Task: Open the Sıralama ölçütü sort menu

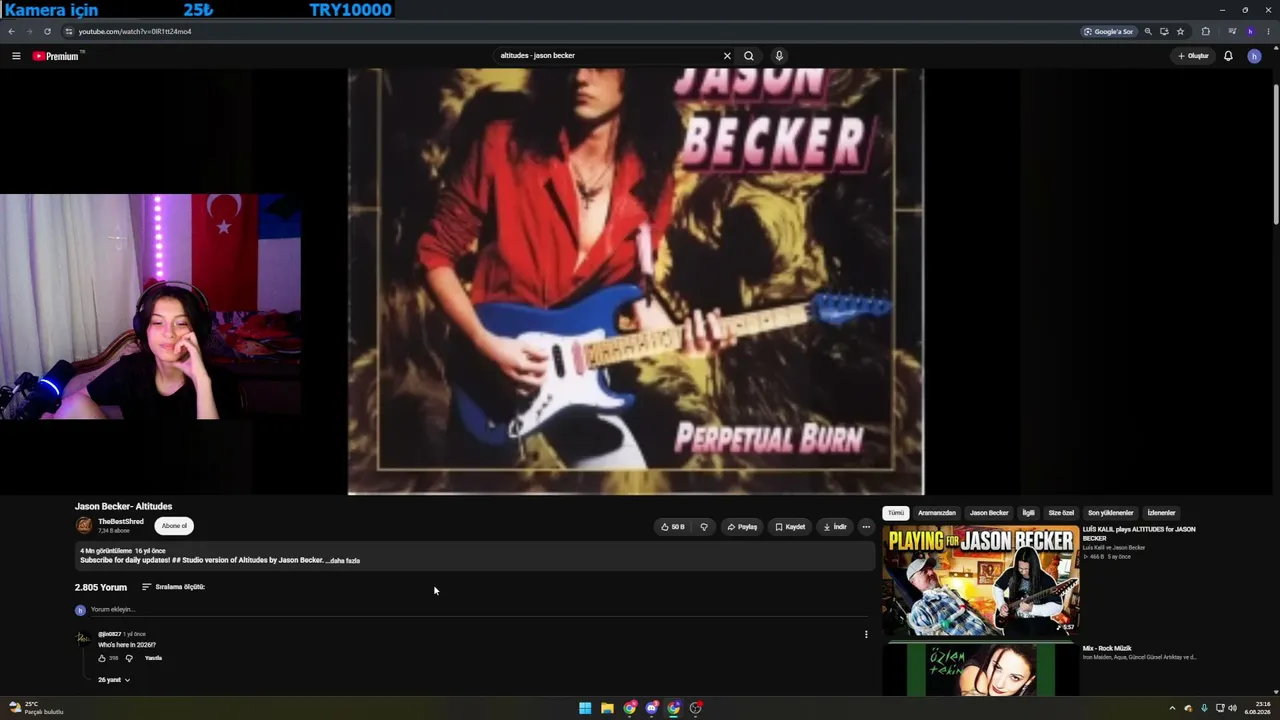Action: 173,587
